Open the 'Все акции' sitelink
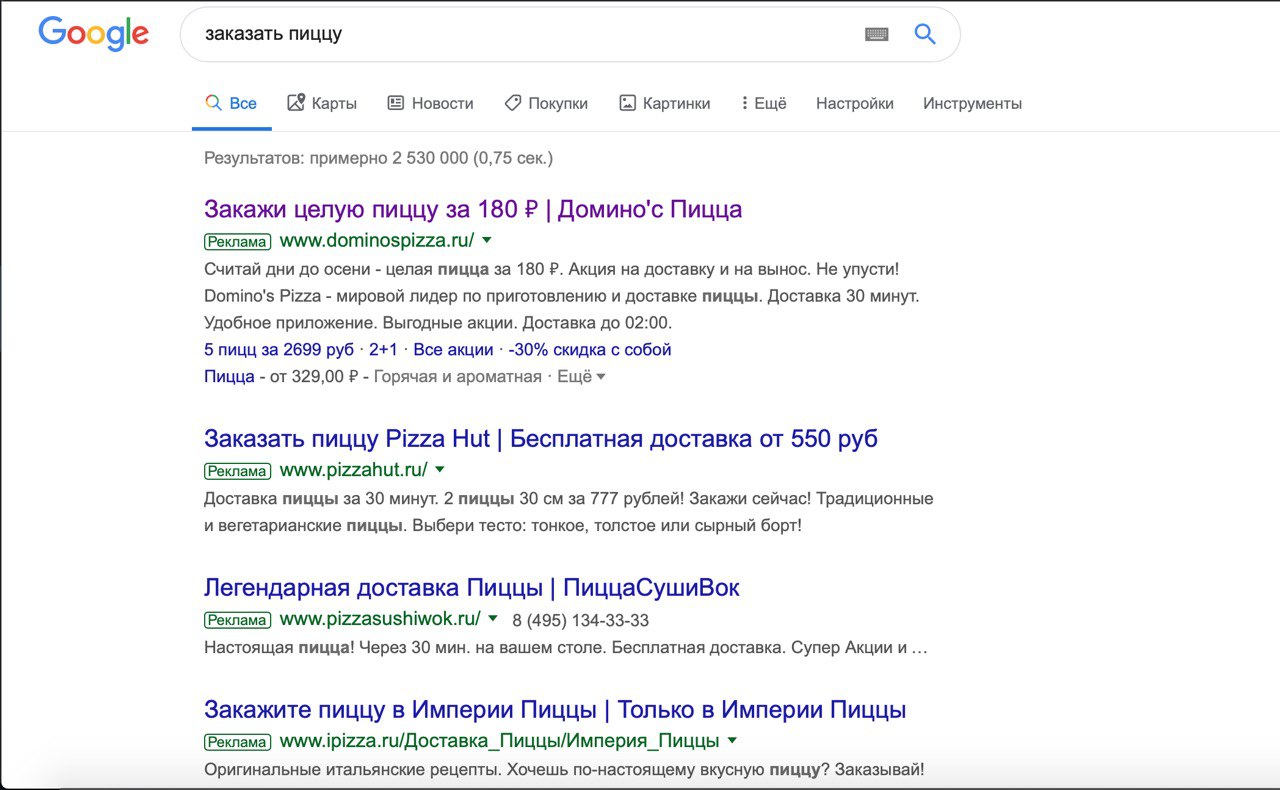The image size is (1280, 790). tap(453, 349)
